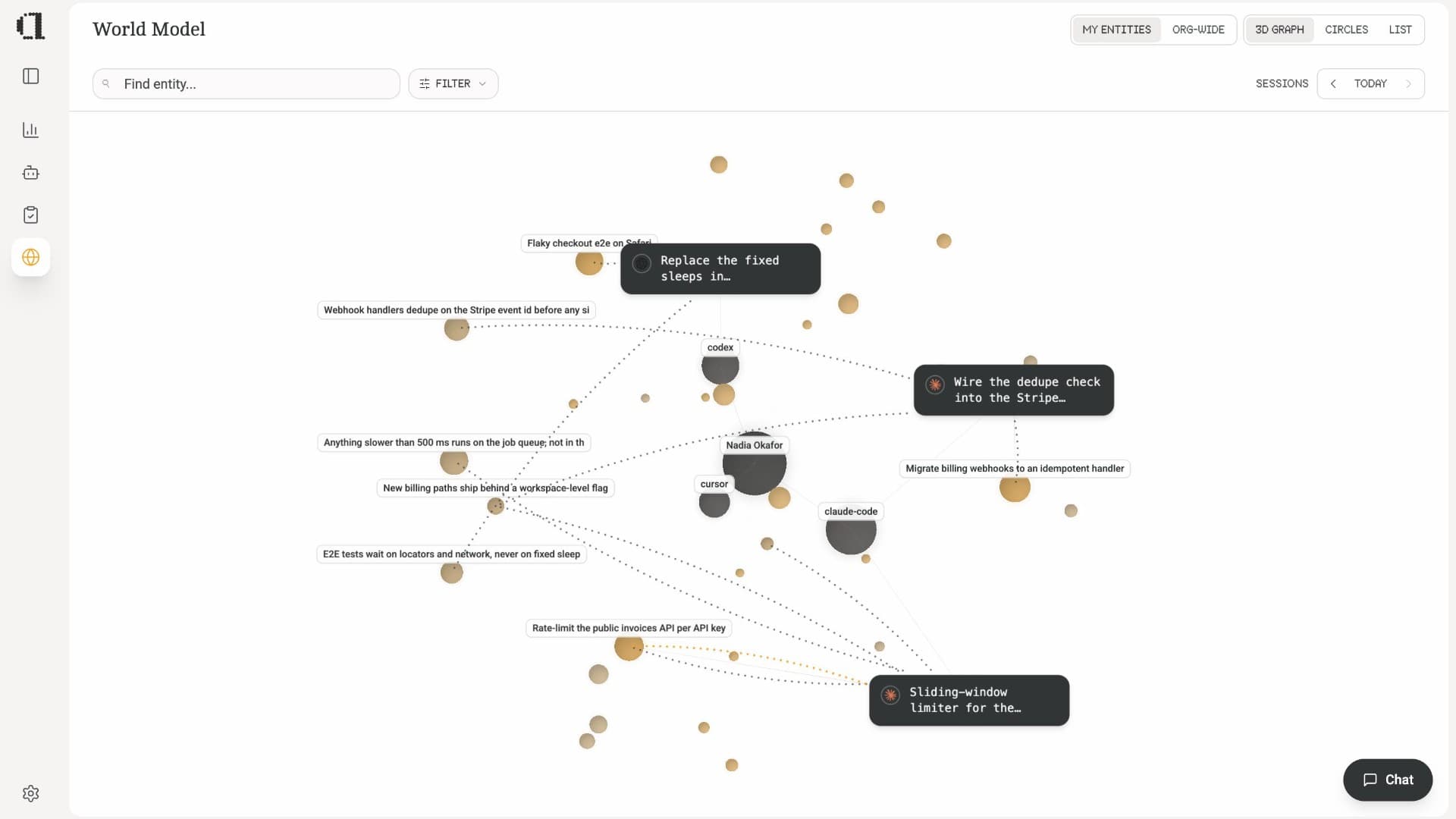This screenshot has width=1456, height=819.
Task: Open the agents robot icon
Action: pos(31,173)
